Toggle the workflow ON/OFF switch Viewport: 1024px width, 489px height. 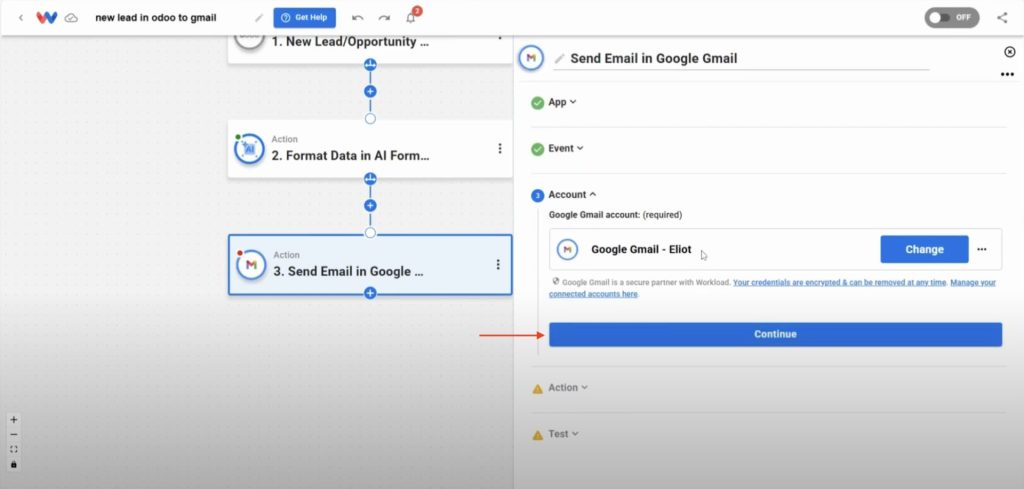(x=952, y=18)
